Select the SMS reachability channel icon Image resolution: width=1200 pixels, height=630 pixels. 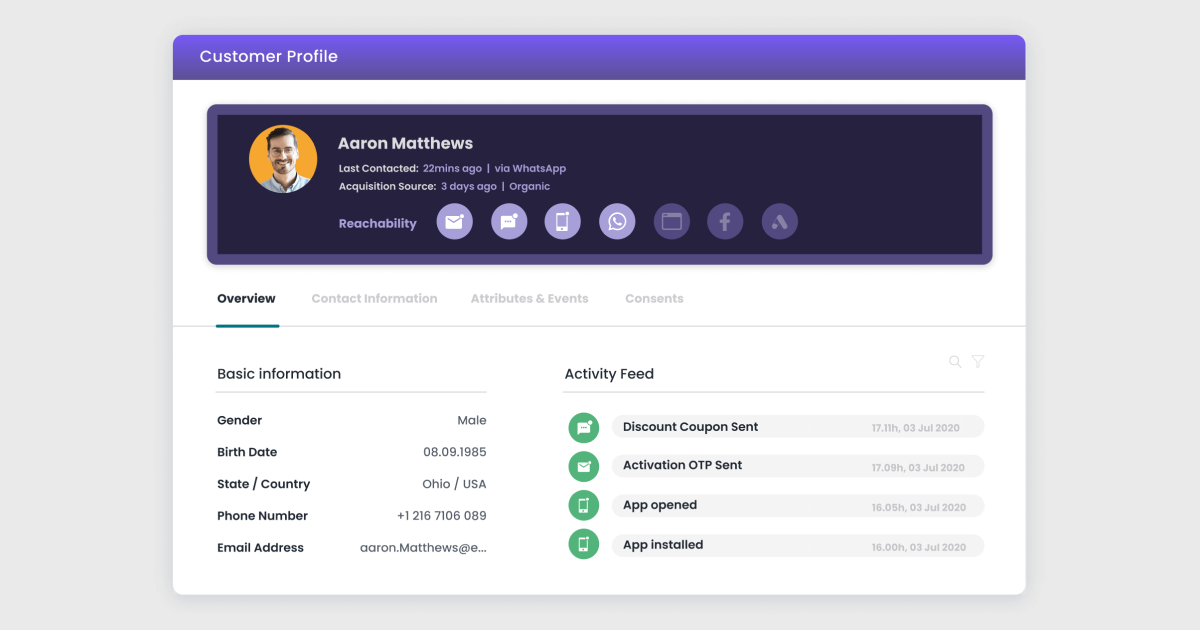[x=509, y=221]
